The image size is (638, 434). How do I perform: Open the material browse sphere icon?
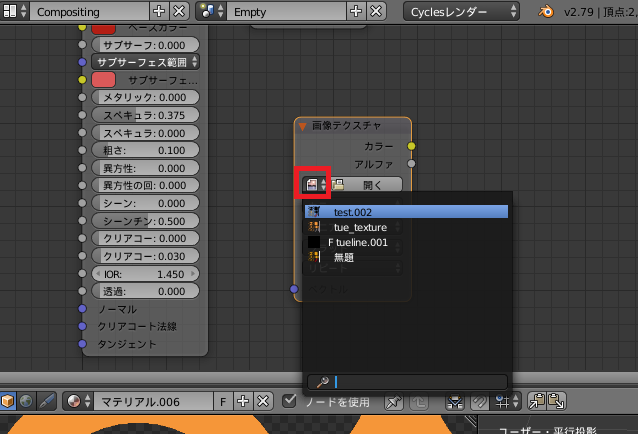(78, 401)
